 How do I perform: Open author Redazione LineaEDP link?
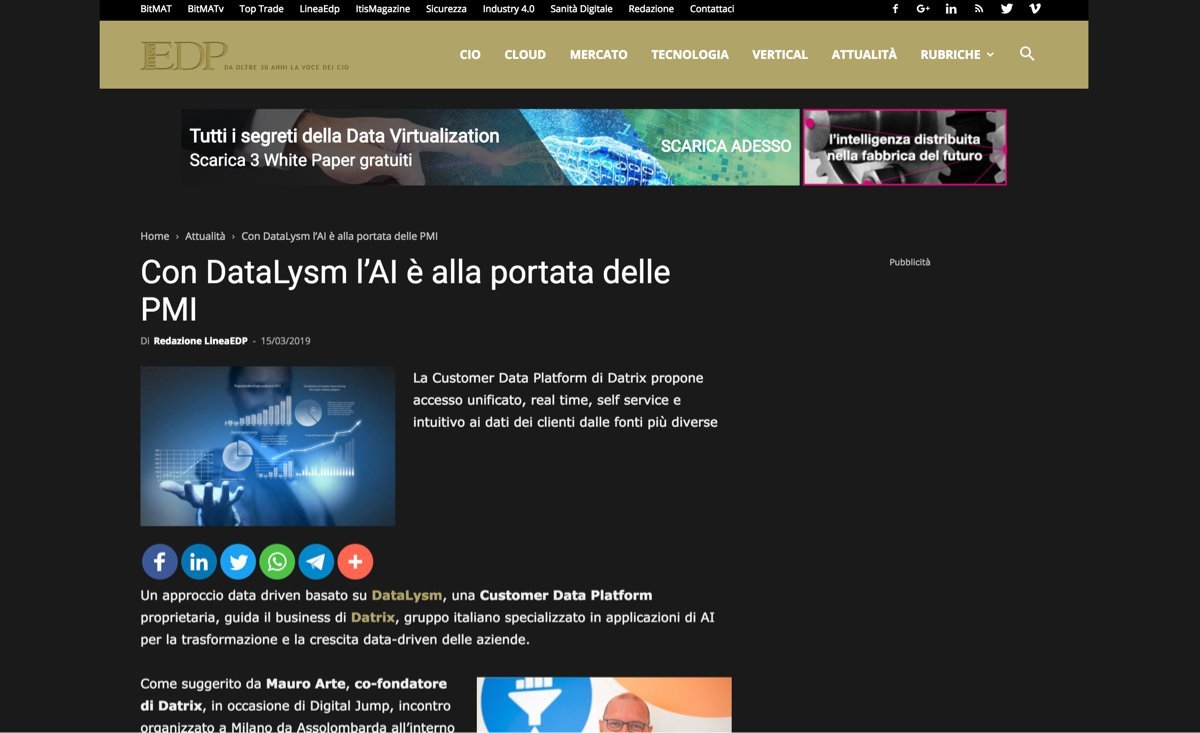coord(200,341)
